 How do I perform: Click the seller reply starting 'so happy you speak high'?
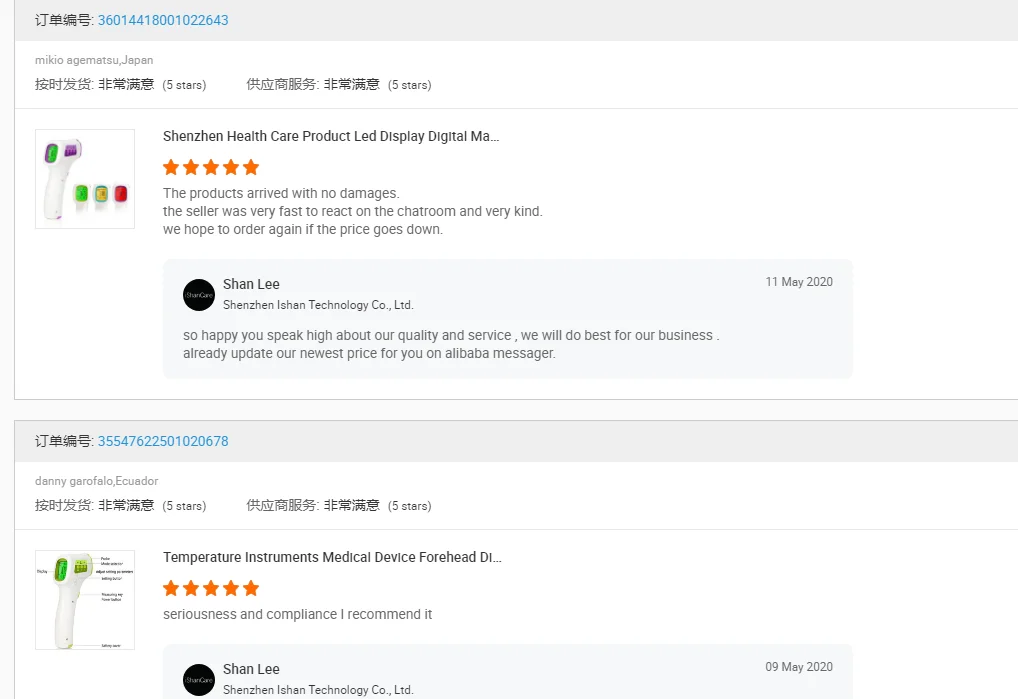point(451,335)
